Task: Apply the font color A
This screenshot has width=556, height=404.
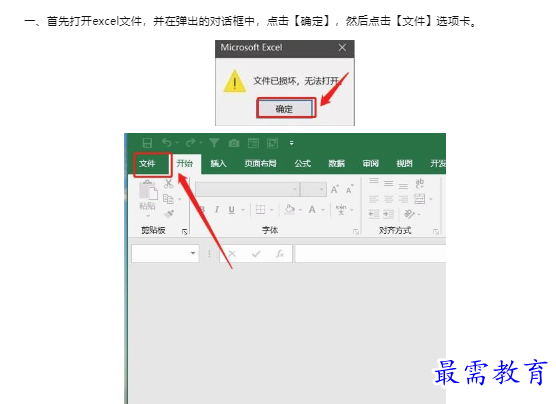Action: pos(312,210)
